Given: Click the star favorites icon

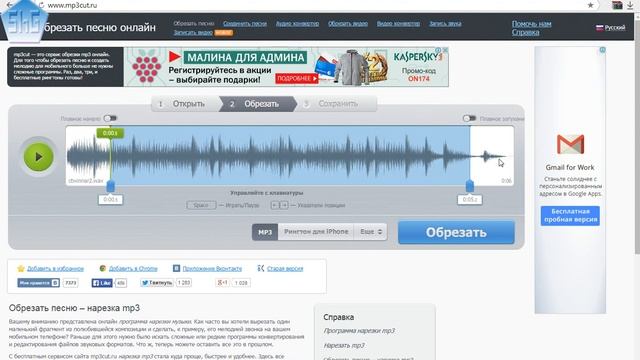Looking at the screenshot, I should [21, 268].
